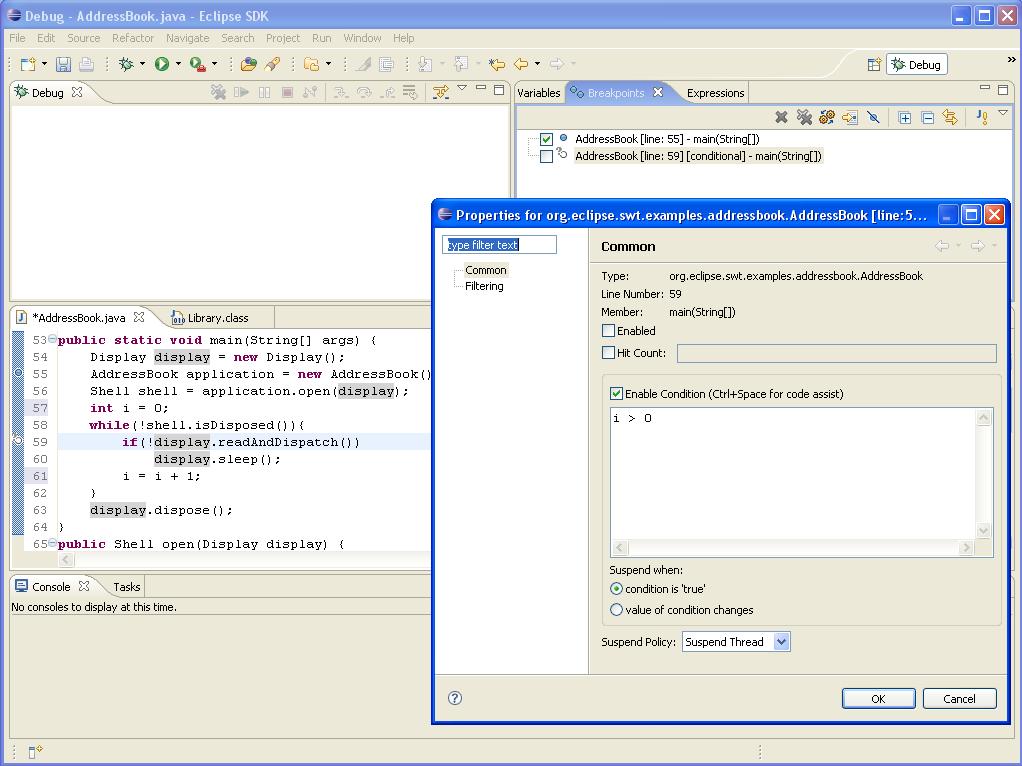Click the Open Perspective icon

(875, 65)
